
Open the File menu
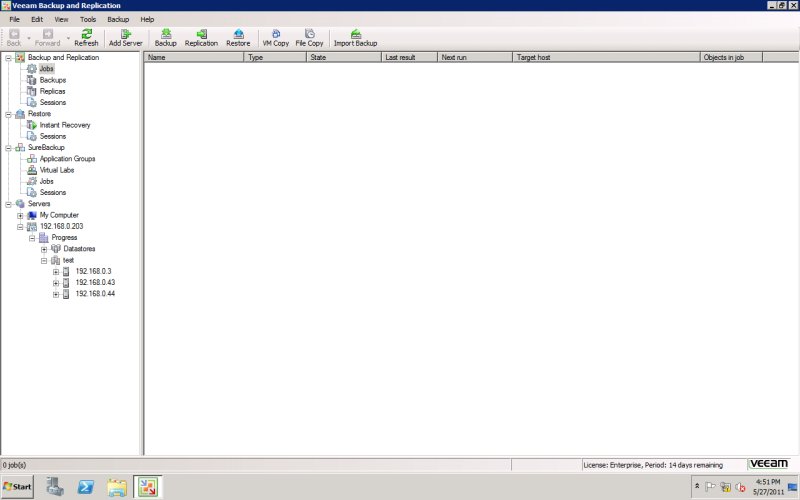pyautogui.click(x=14, y=19)
